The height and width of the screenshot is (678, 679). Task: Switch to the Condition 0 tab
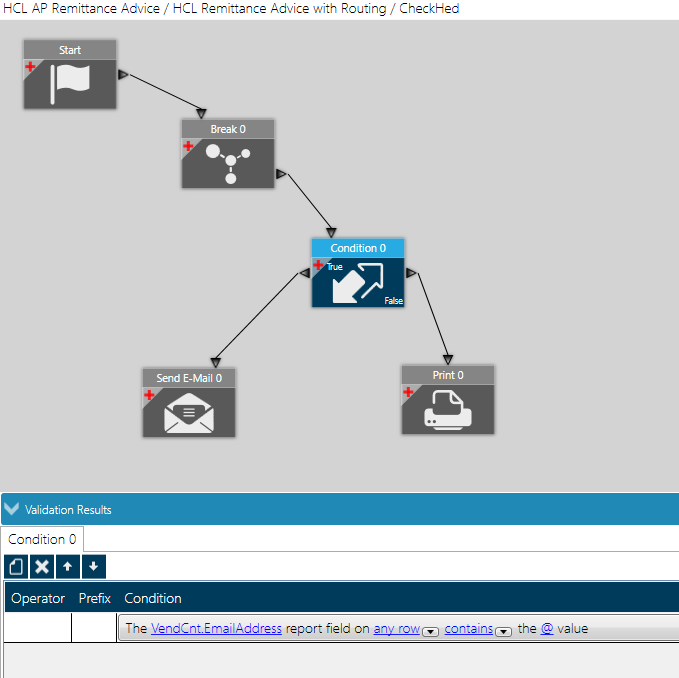pos(42,539)
